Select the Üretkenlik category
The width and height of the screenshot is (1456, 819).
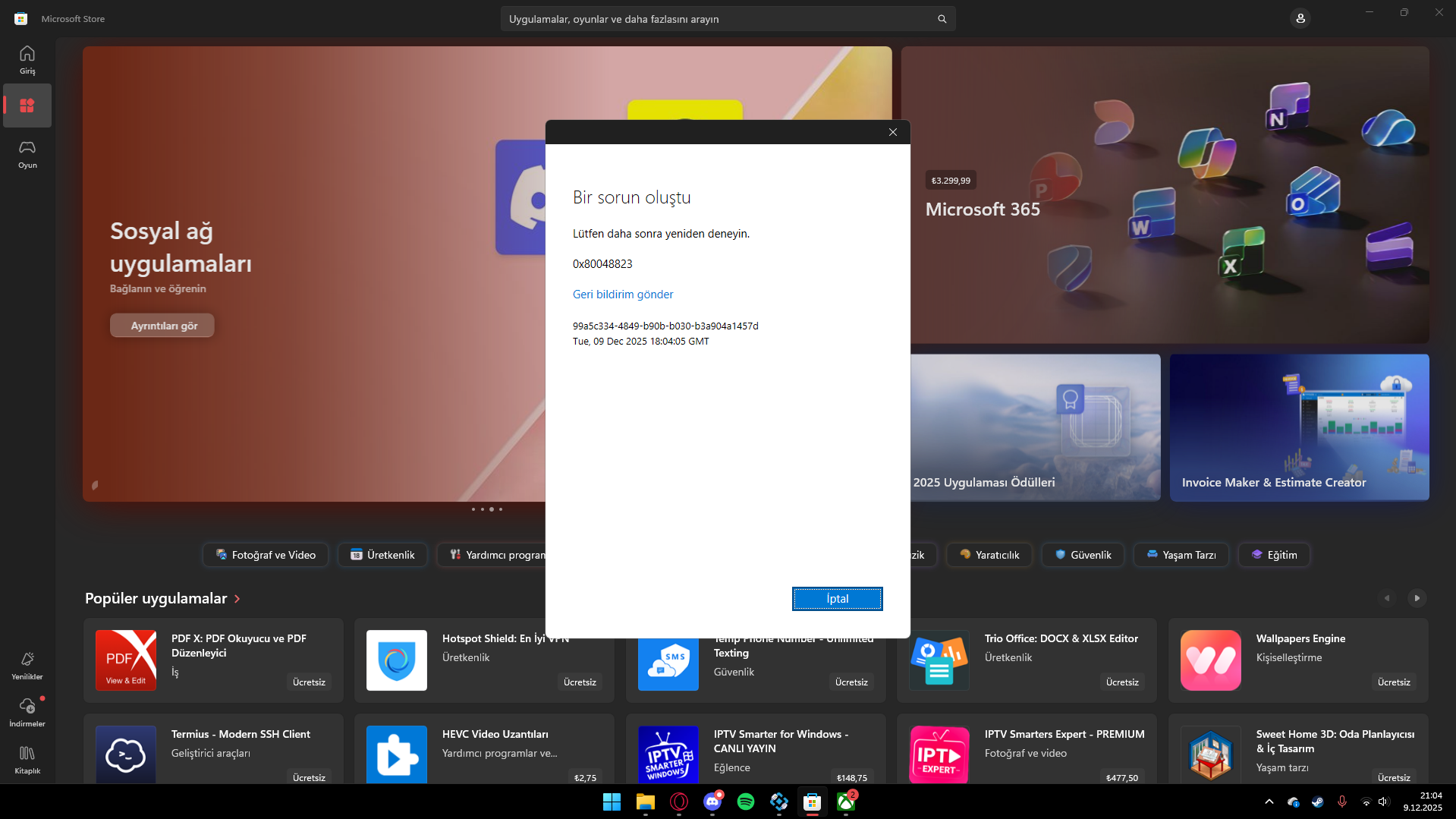click(382, 555)
